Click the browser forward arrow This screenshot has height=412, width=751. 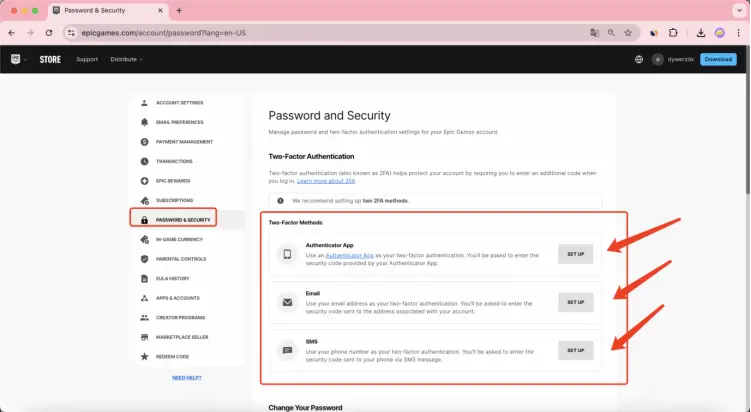pyautogui.click(x=30, y=33)
